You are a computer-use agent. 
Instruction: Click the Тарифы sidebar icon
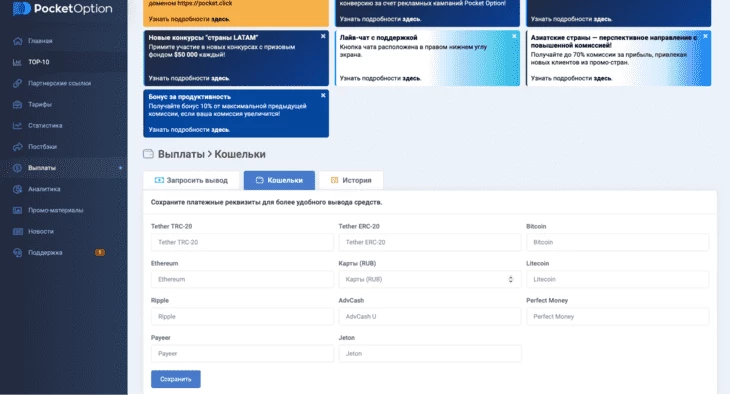(x=18, y=104)
